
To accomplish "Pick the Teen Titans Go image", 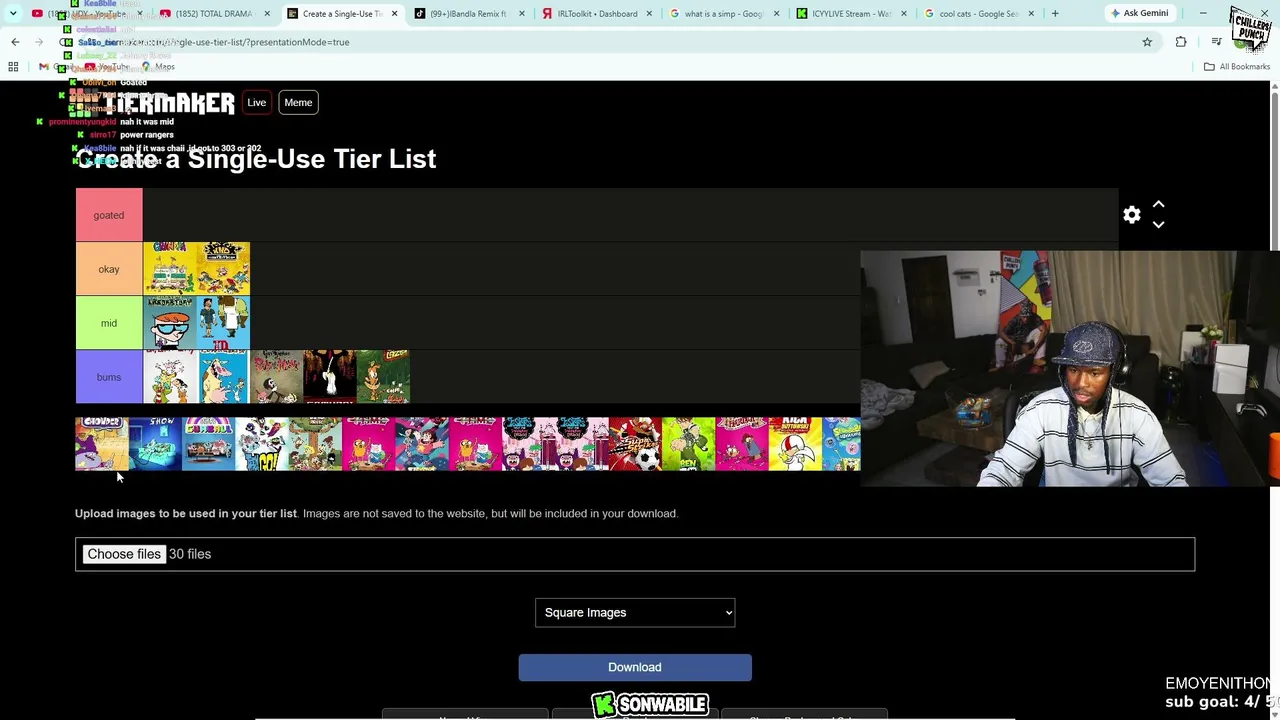I will coord(262,444).
